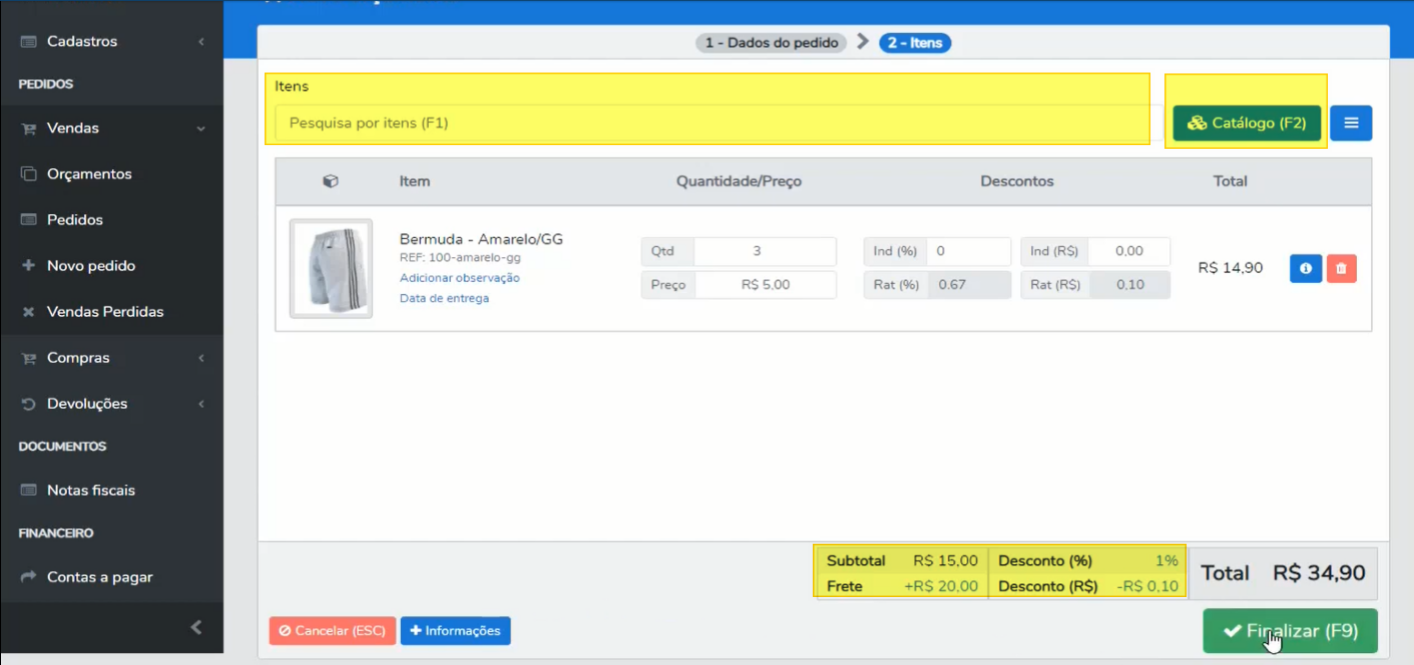This screenshot has width=1414, height=665.
Task: Click the Cadastros sidebar icon
Action: pyautogui.click(x=28, y=42)
